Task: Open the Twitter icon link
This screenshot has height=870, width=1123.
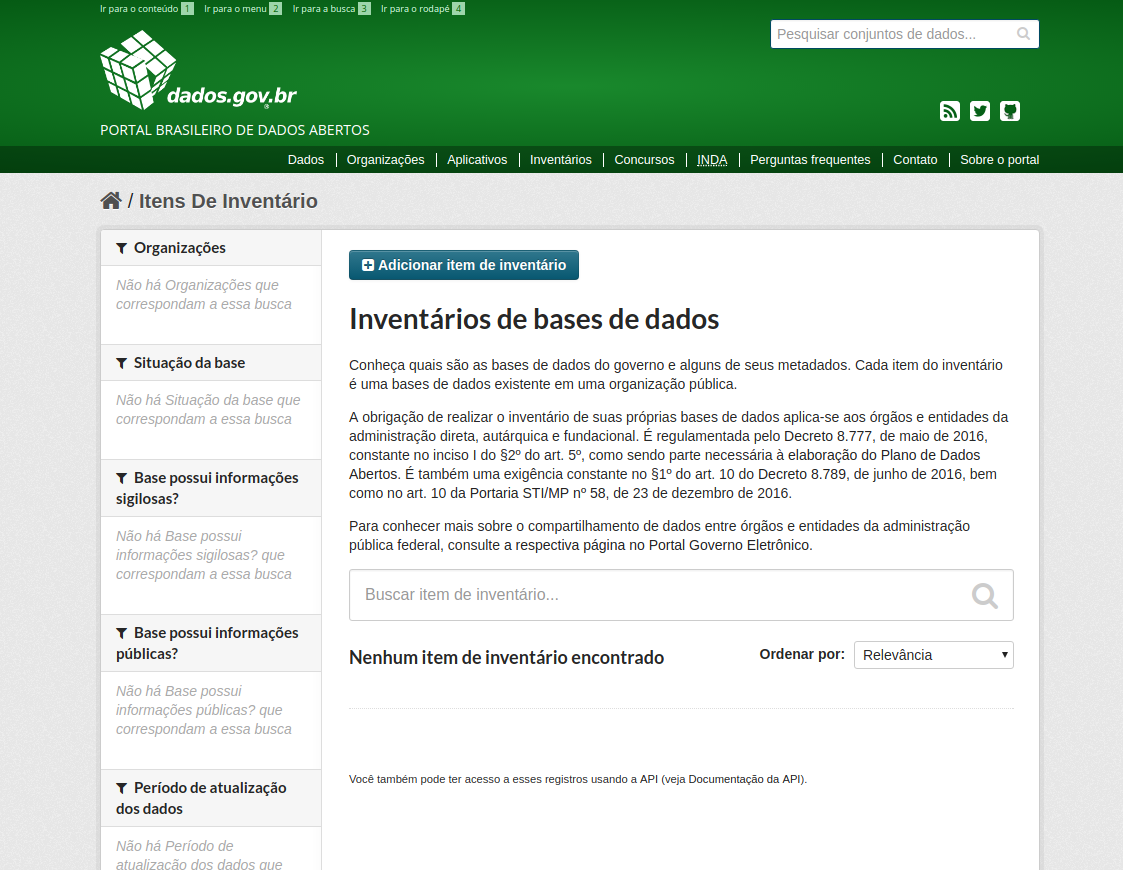Action: coord(980,111)
